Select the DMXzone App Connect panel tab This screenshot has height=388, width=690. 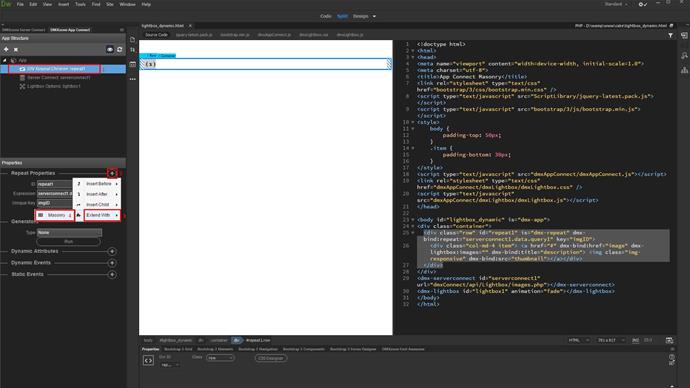[x=70, y=30]
